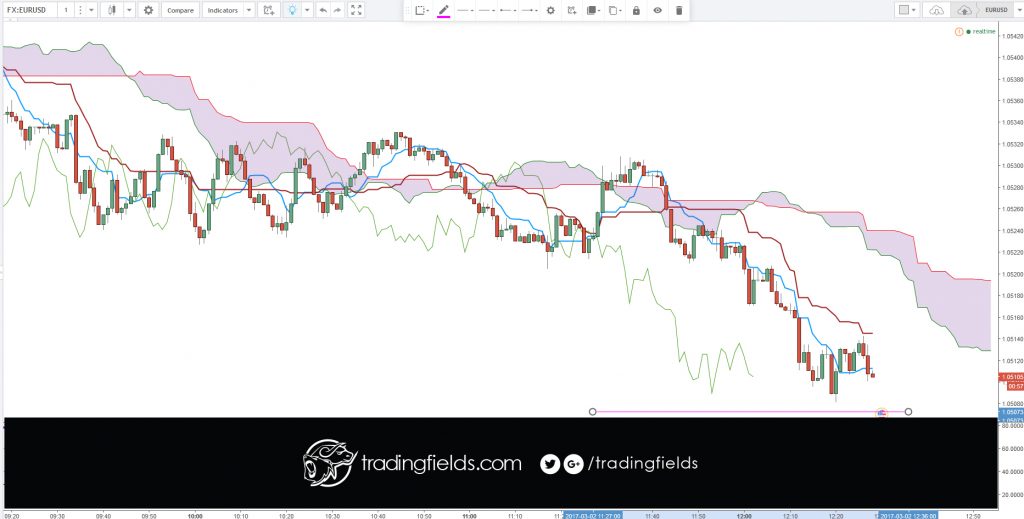Click the red 1.05105 price label
This screenshot has height=519, width=1024.
click(1010, 377)
